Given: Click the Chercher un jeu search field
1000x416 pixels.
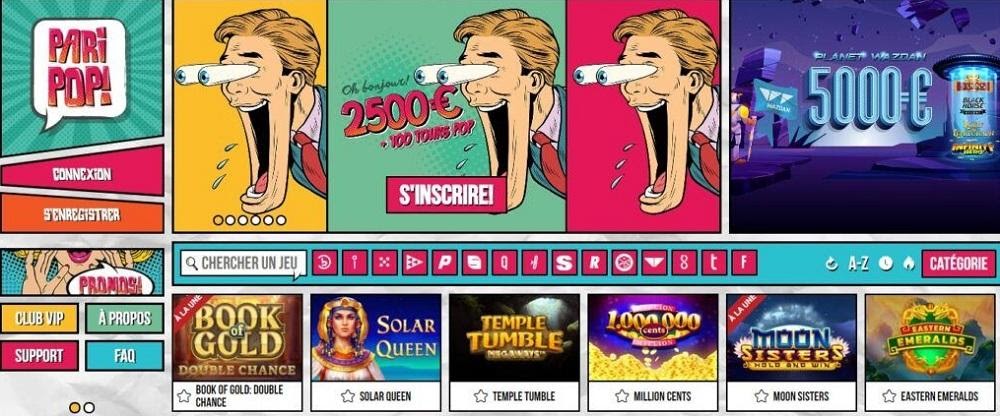Looking at the screenshot, I should (x=243, y=263).
